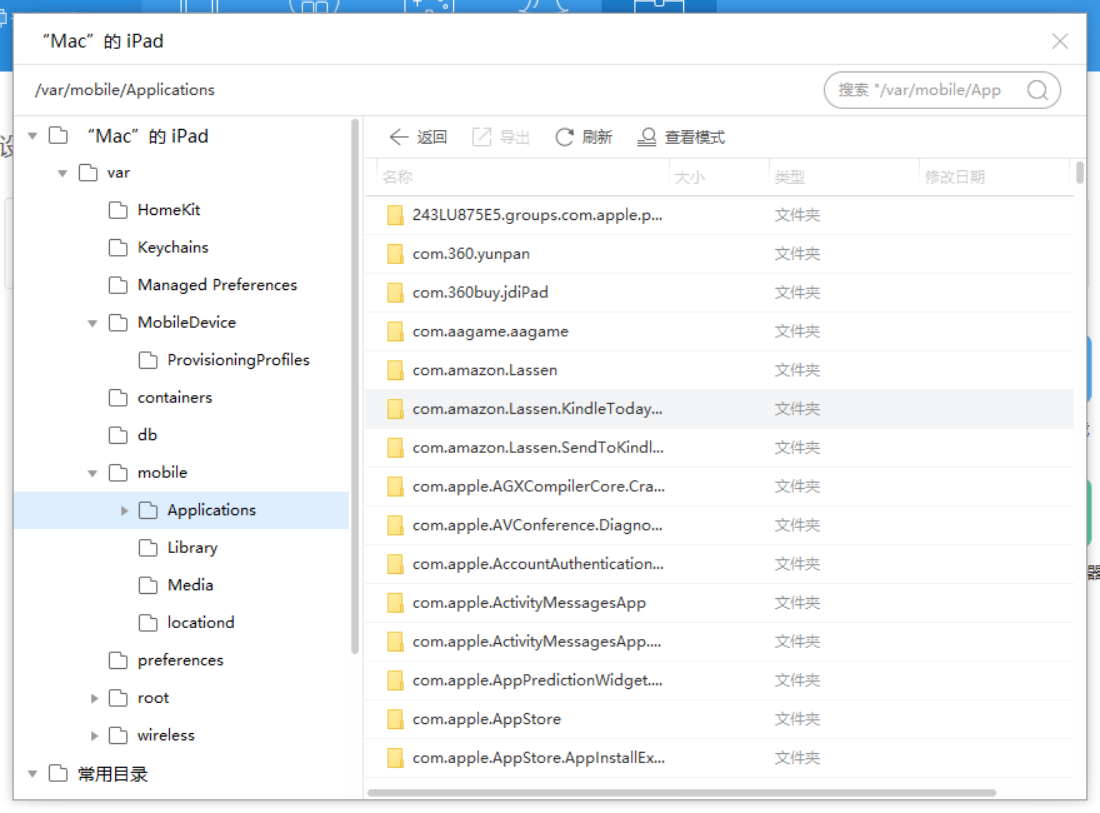Select com.apple.AppPredictionWidget.... row
This screenshot has width=1100, height=813.
coord(719,680)
